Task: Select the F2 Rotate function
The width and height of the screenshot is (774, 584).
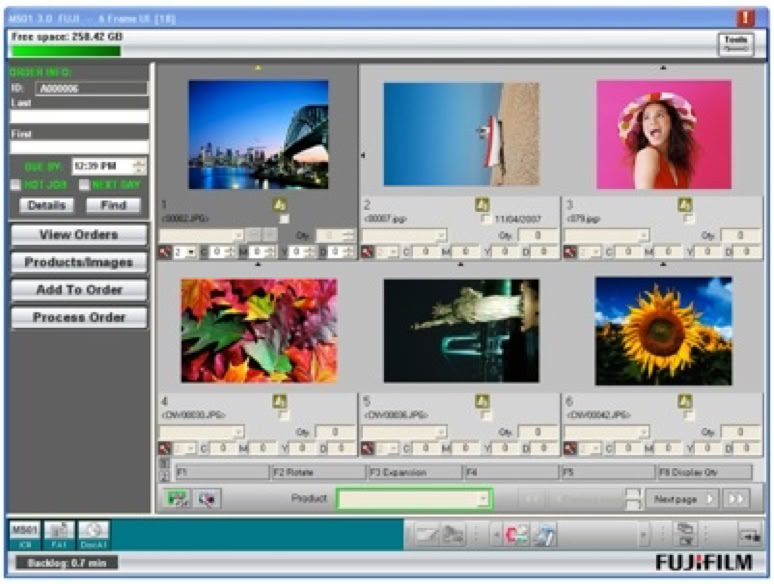Action: pos(317,472)
